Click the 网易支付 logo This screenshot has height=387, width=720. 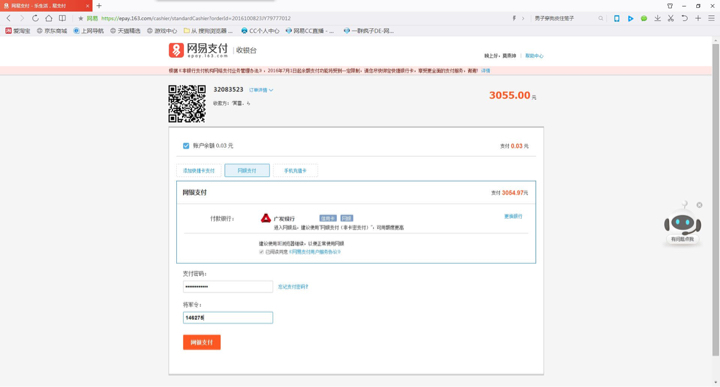pos(198,50)
